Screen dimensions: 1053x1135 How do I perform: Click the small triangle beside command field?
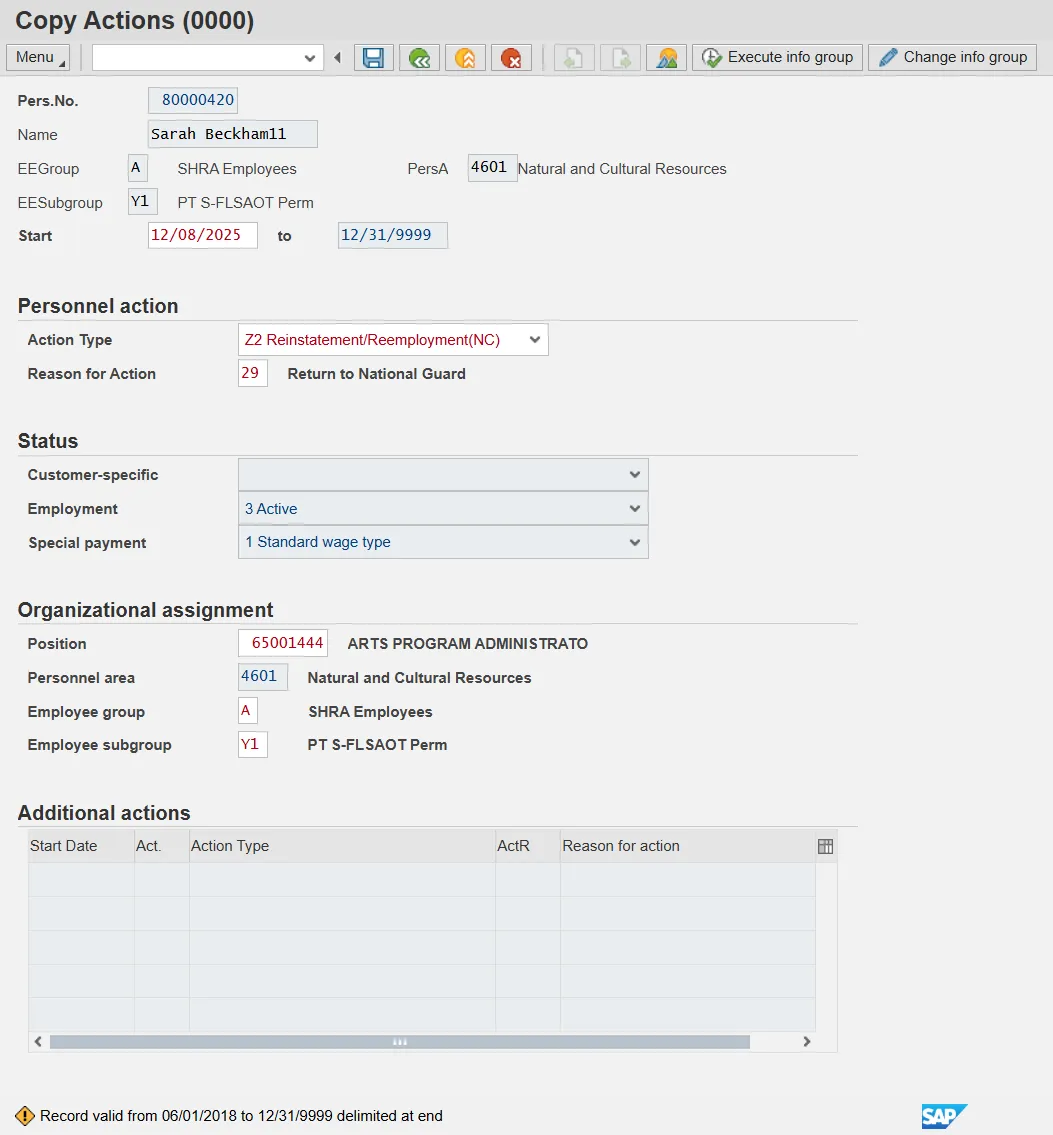coord(337,58)
